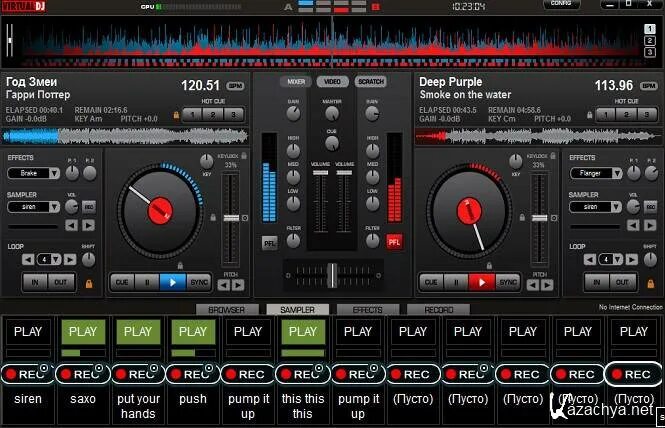
Task: Record into the saxo sampler slot
Action: coord(82,374)
